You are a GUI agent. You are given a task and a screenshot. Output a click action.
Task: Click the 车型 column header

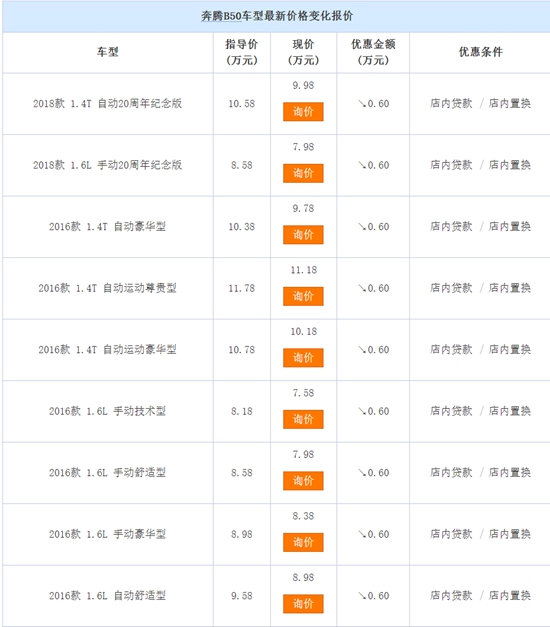coord(107,52)
